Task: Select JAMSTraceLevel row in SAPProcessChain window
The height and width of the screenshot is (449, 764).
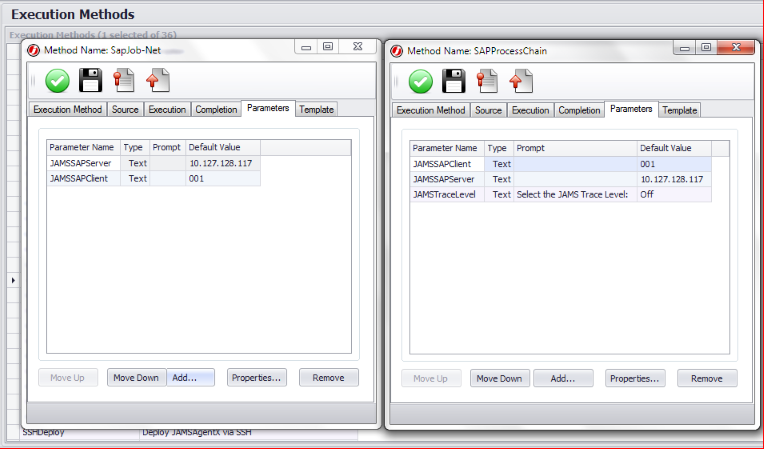Action: [561, 194]
